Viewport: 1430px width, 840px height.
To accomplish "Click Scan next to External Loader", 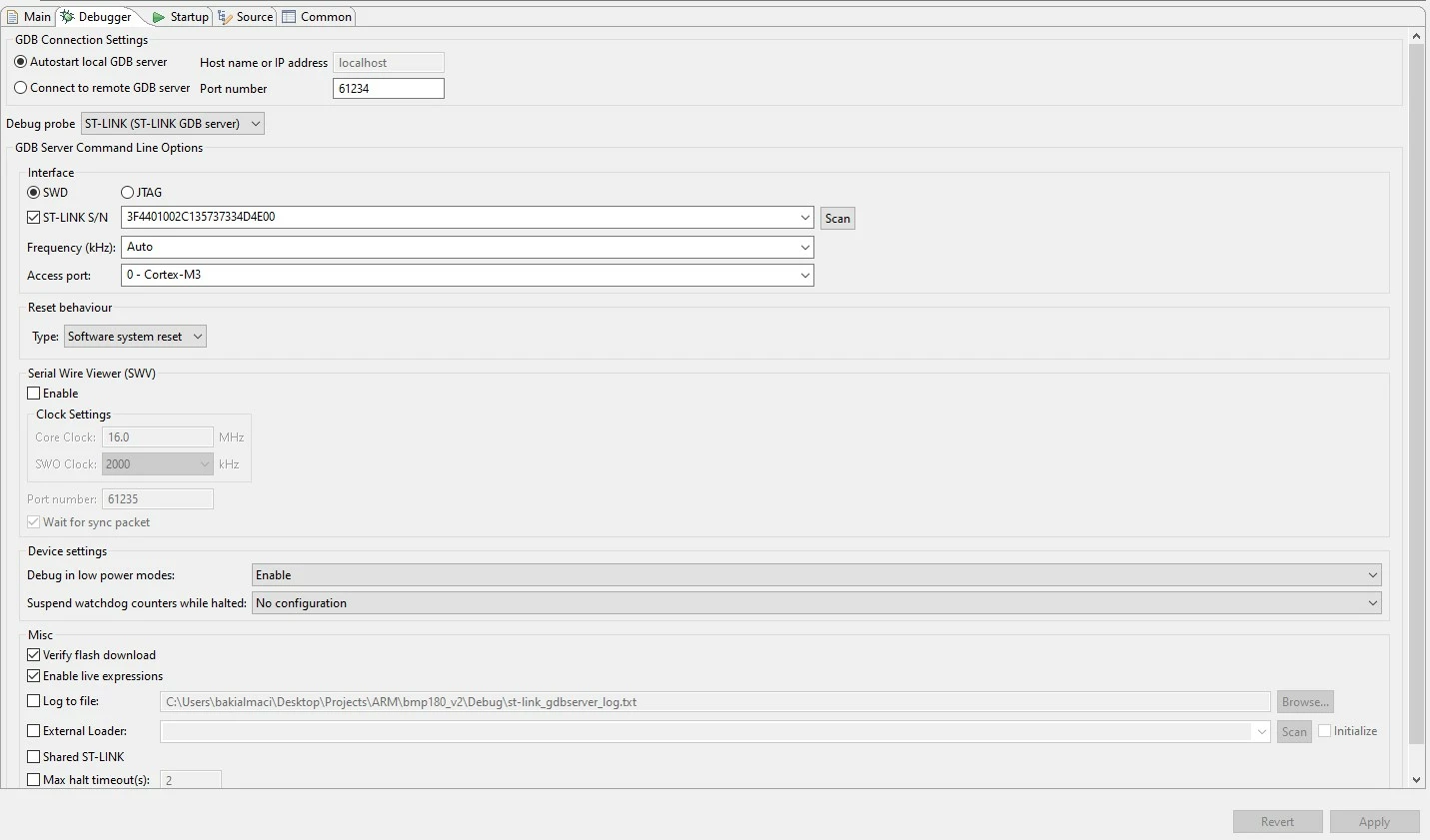I will point(1294,732).
